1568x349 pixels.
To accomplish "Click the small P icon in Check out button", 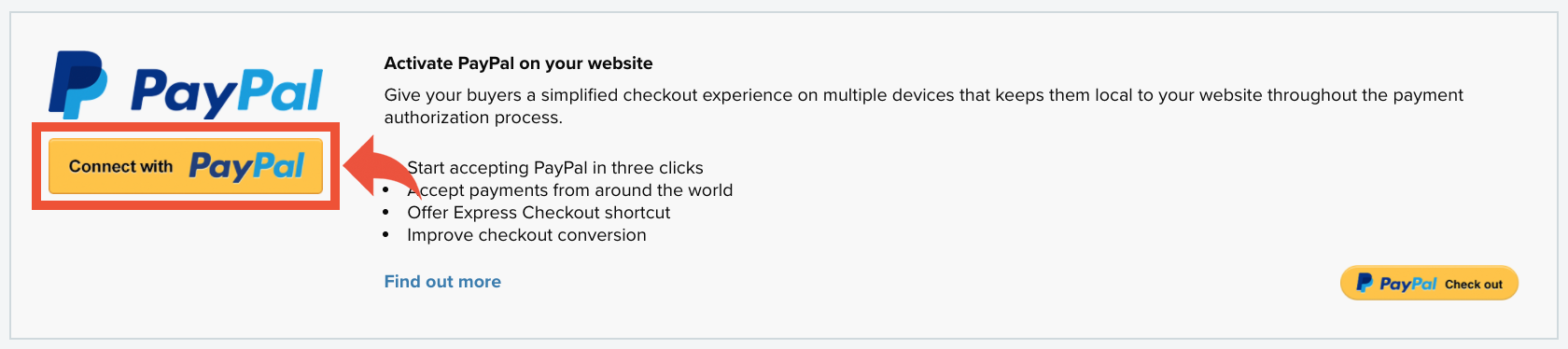I will pos(1365,282).
